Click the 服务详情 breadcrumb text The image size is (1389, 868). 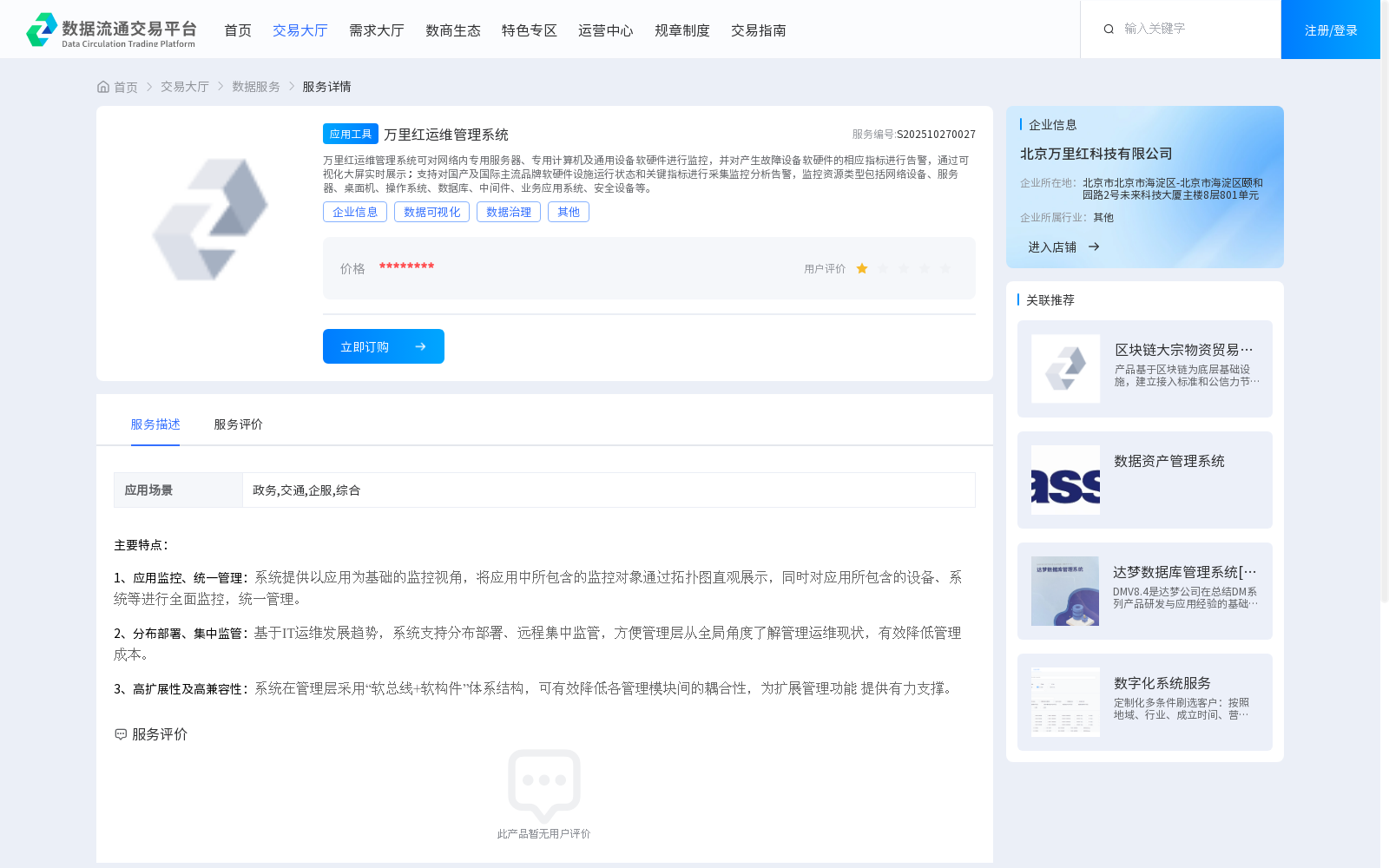tap(326, 87)
